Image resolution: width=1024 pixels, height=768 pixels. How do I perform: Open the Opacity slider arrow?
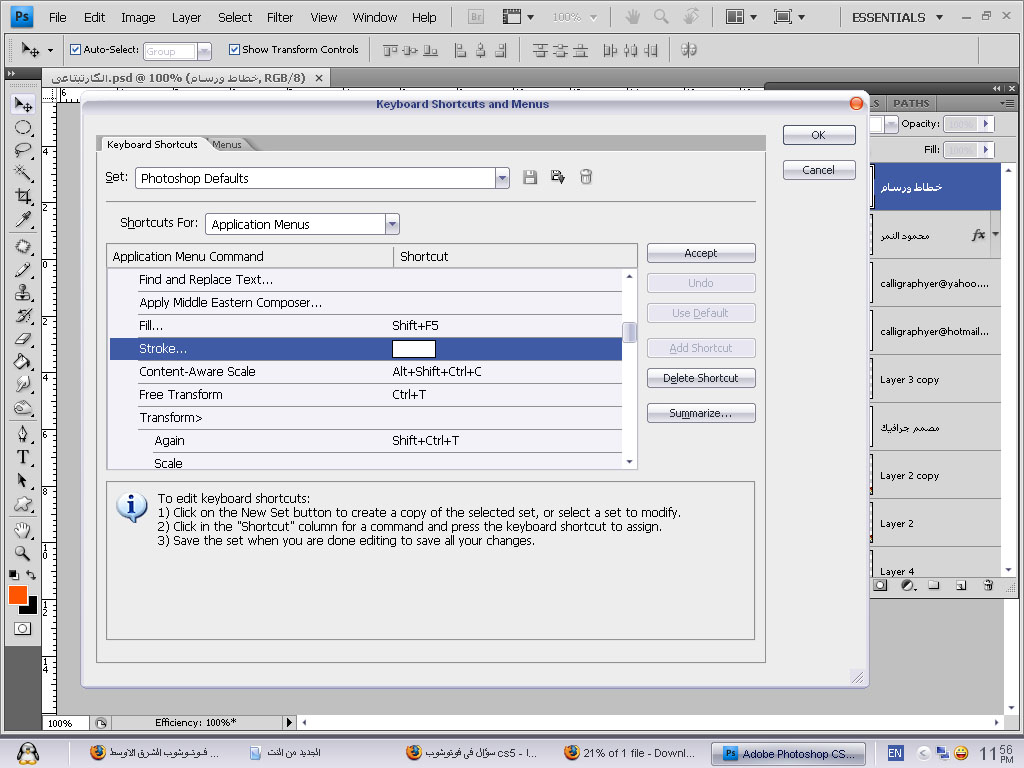tap(986, 123)
